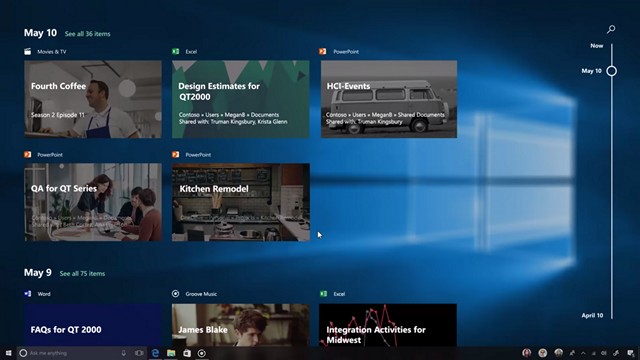The height and width of the screenshot is (360, 640).
Task: Click the PowerPoint icon above Kitchen Remodel
Action: 176,154
